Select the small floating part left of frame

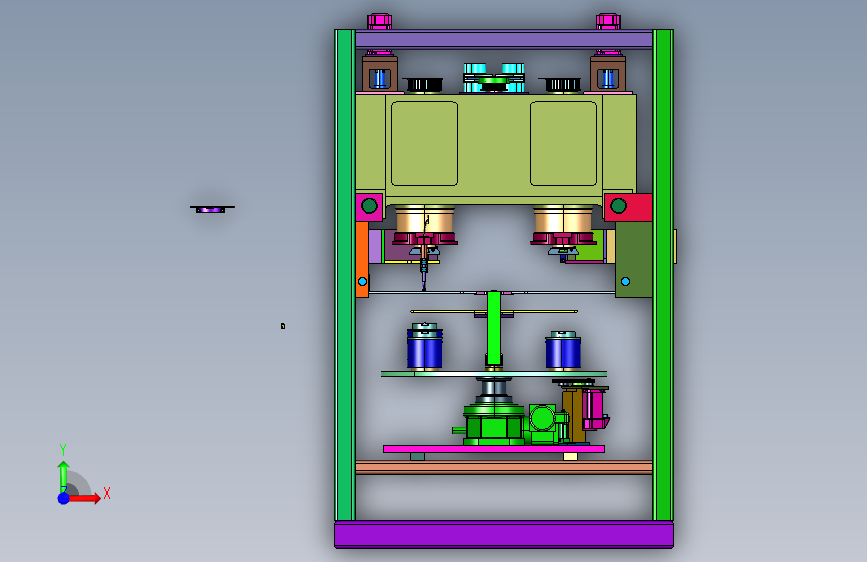tap(212, 209)
